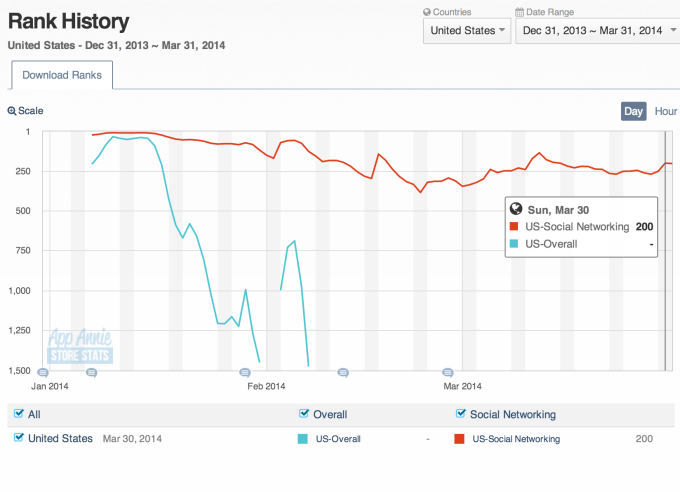The width and height of the screenshot is (680, 492).
Task: Click the globe icon beside Countries
Action: 427,12
